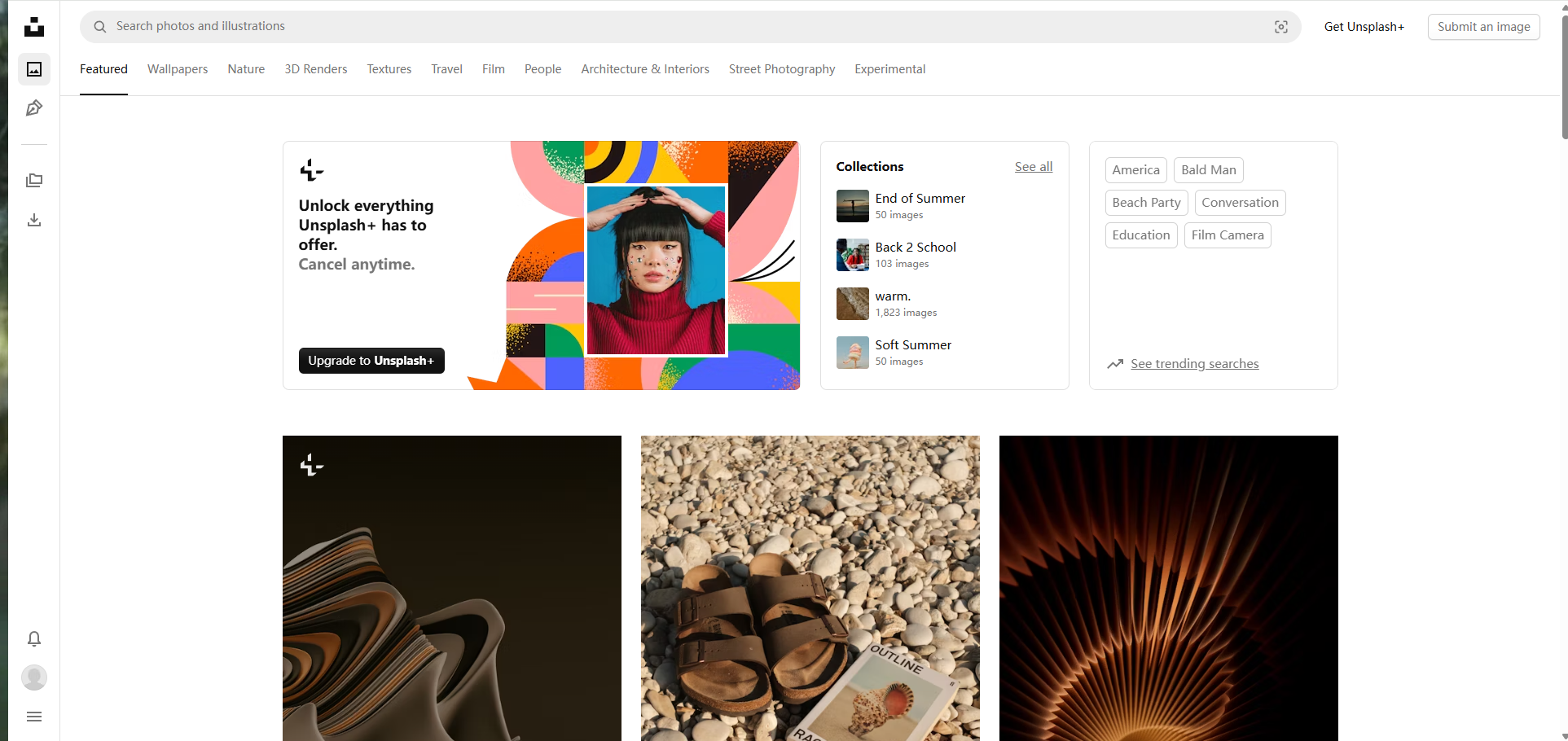The width and height of the screenshot is (1568, 741).
Task: Open notifications via the bell icon
Action: 34,638
